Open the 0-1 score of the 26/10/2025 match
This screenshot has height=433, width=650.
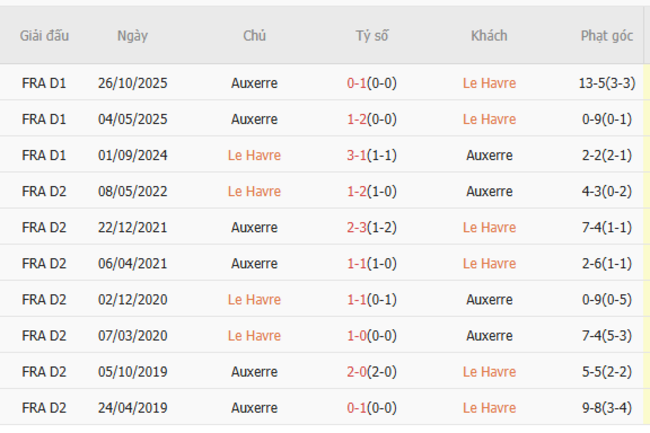[x=357, y=83]
